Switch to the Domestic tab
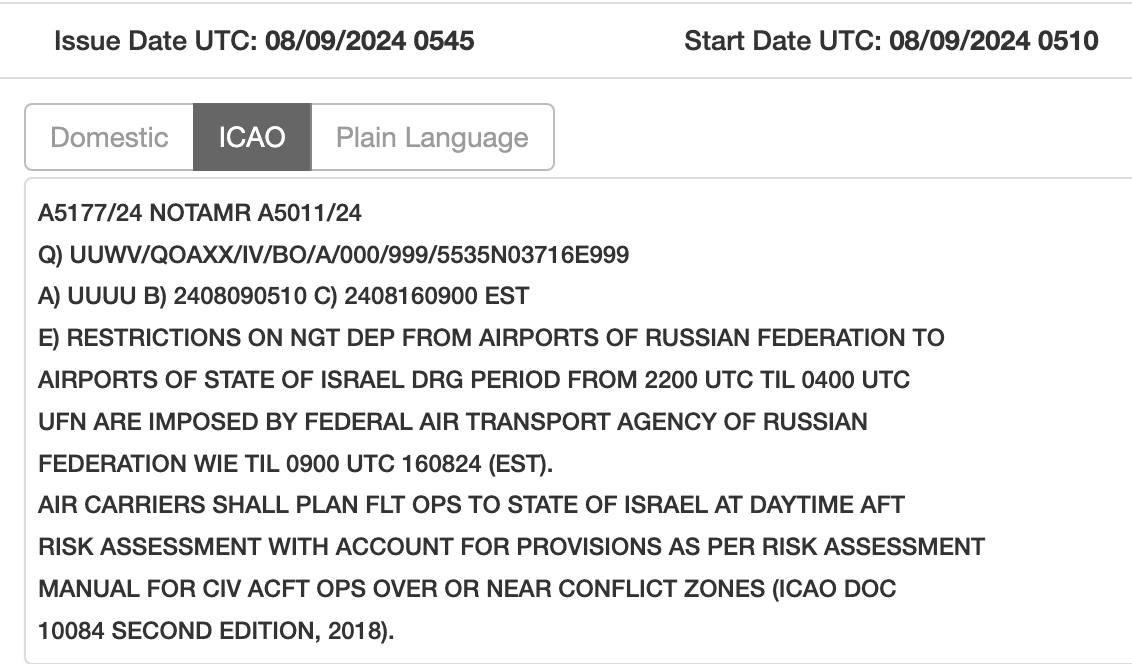 pyautogui.click(x=109, y=137)
